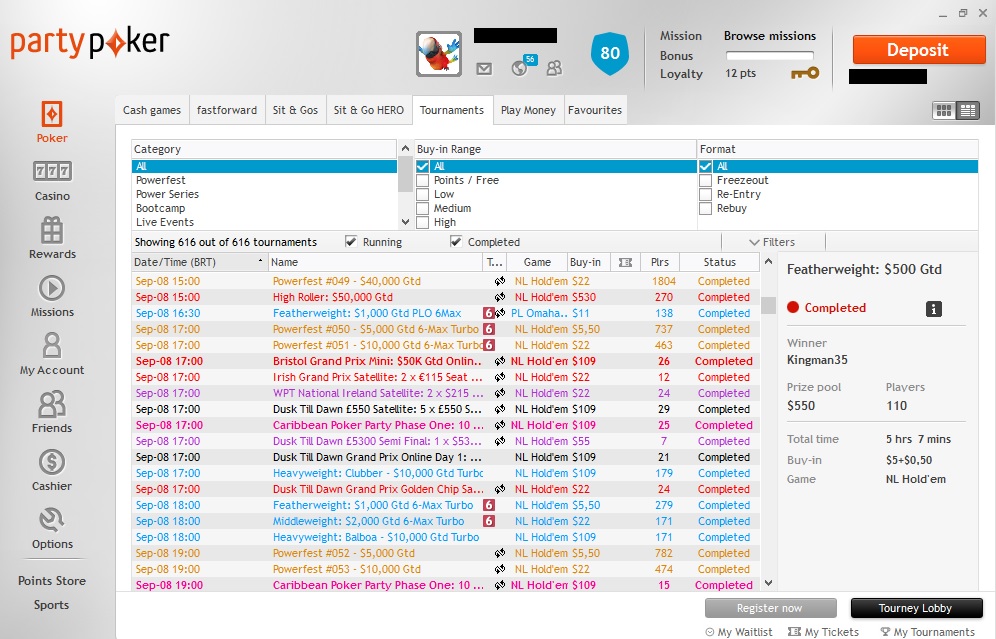
Task: Click the My Waitlist clock icon
Action: point(710,632)
